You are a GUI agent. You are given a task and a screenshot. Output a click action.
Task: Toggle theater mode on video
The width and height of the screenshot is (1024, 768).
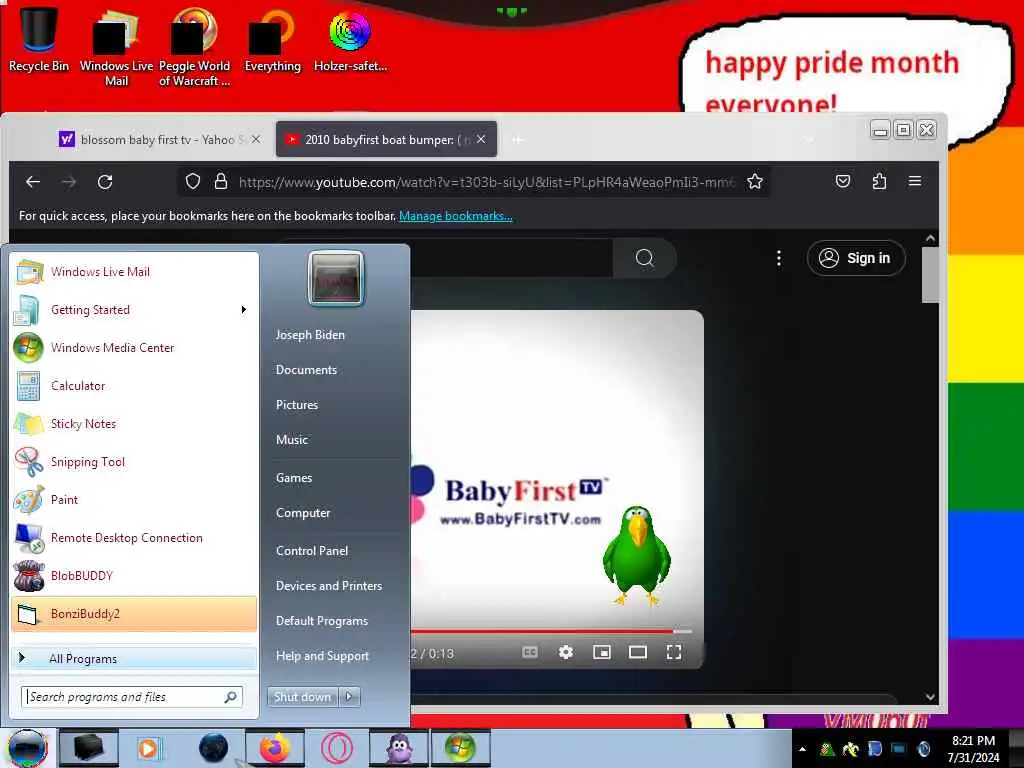(637, 652)
